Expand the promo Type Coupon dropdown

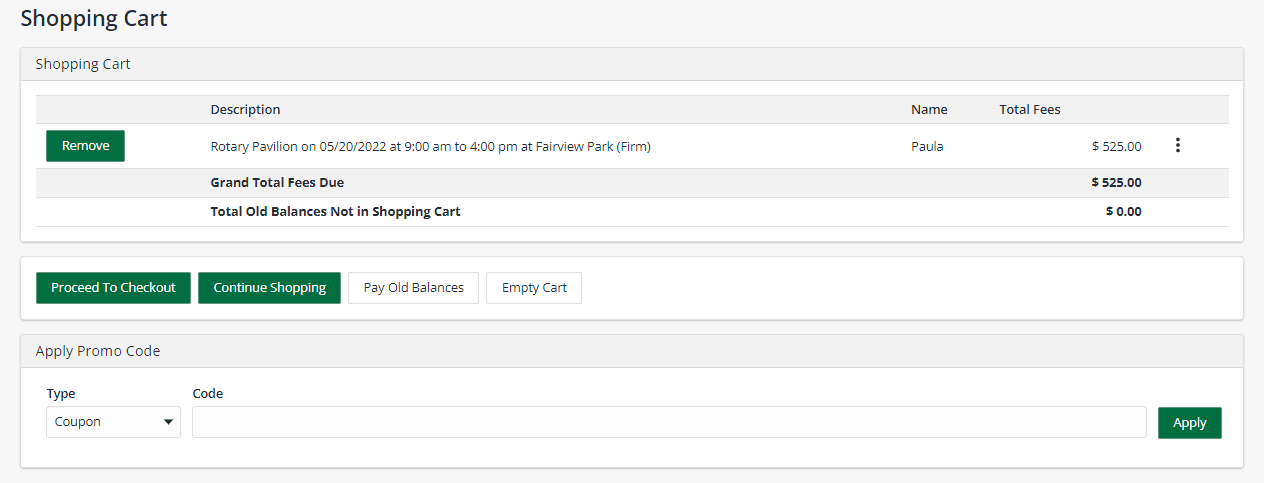pyautogui.click(x=113, y=422)
